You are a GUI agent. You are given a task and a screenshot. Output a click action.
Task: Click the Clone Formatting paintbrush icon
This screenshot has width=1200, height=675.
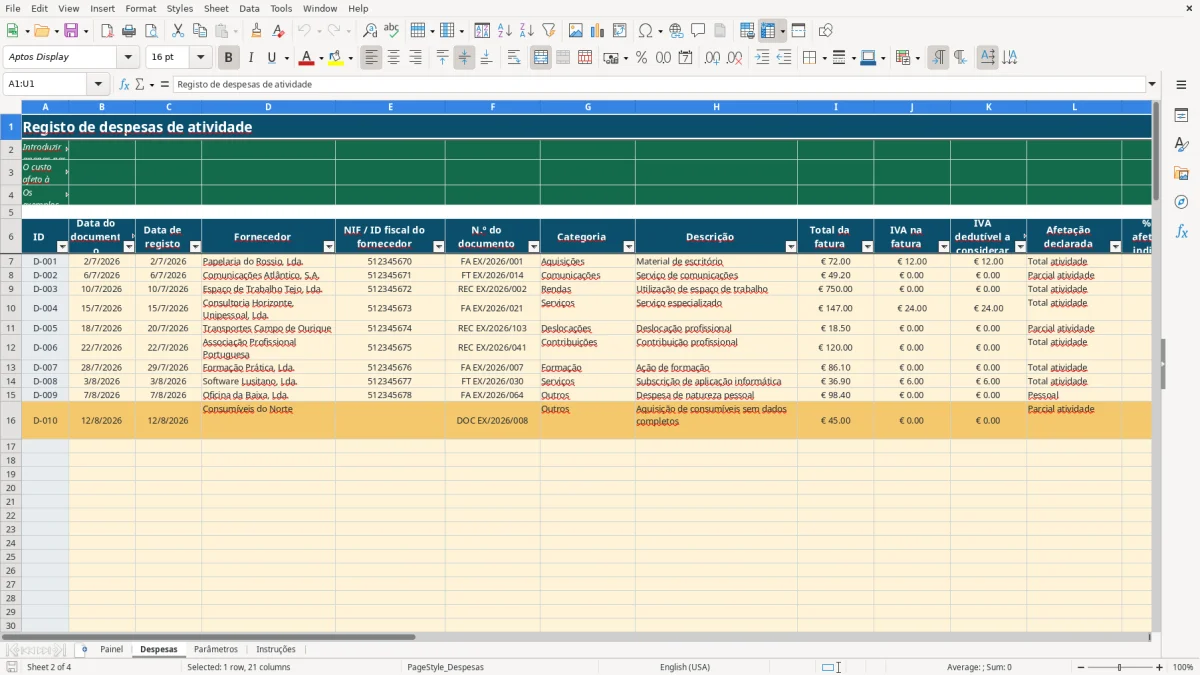[x=256, y=31]
